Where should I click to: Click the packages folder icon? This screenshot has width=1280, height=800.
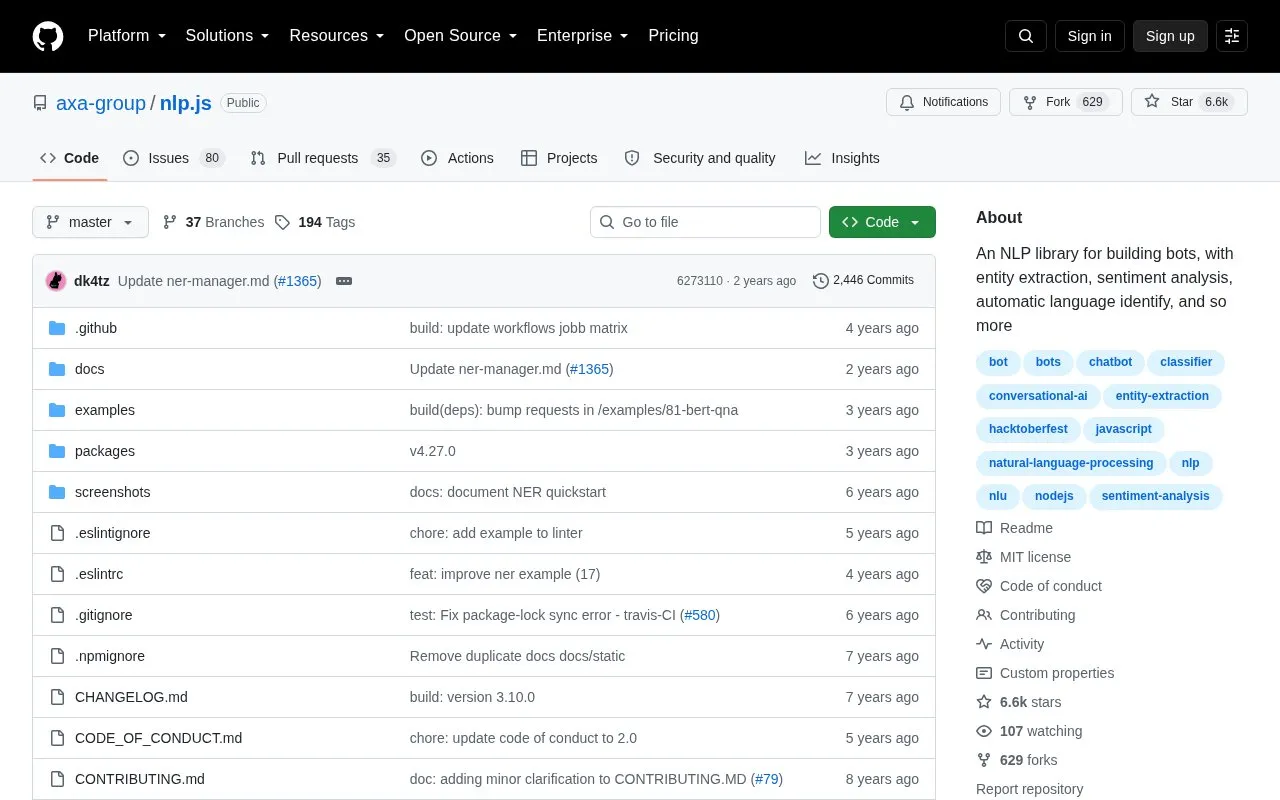click(x=57, y=451)
